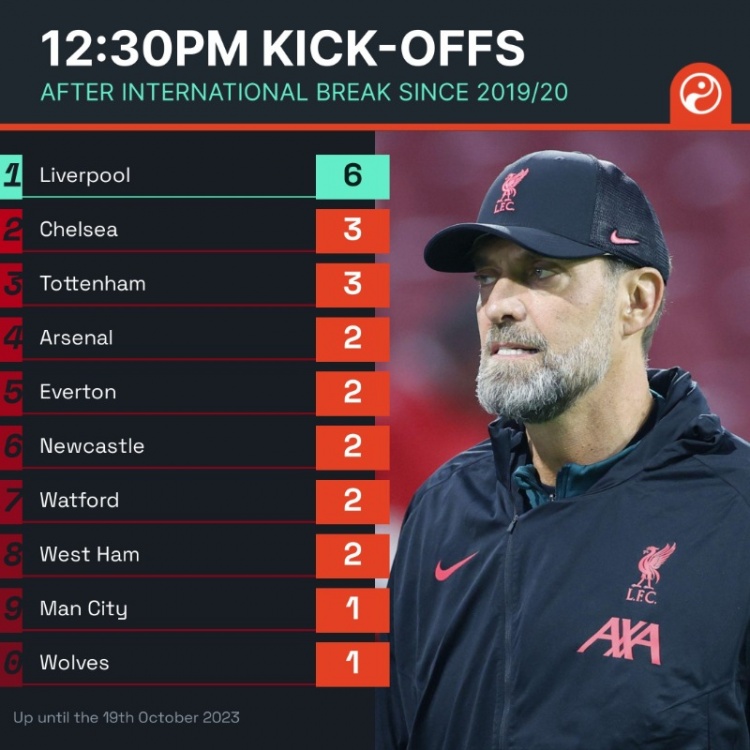Click the Liverpool crest on the jacket
Screen dimensions: 750x750
coord(650,573)
